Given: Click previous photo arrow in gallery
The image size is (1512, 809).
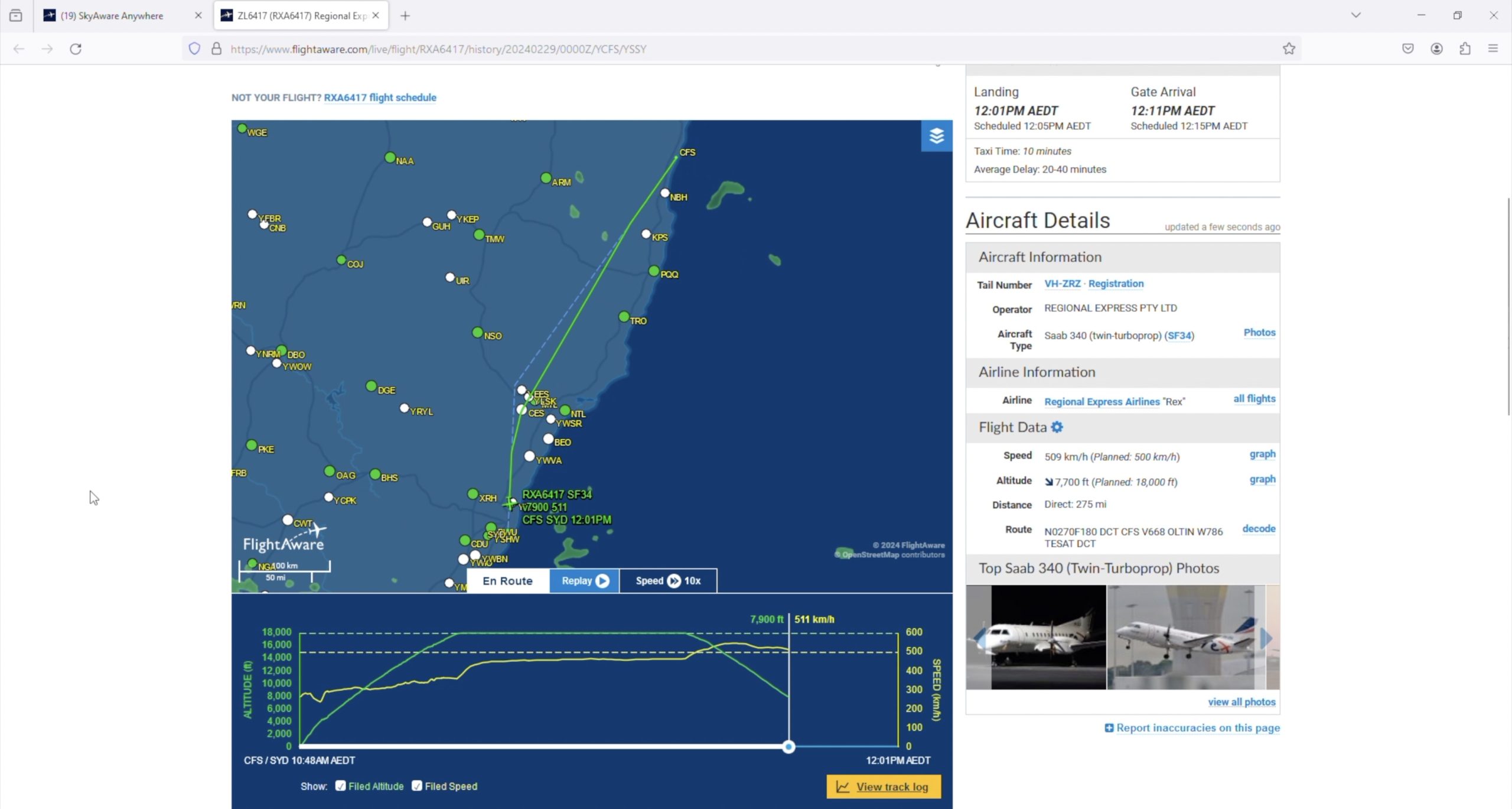Looking at the screenshot, I should click(x=980, y=638).
